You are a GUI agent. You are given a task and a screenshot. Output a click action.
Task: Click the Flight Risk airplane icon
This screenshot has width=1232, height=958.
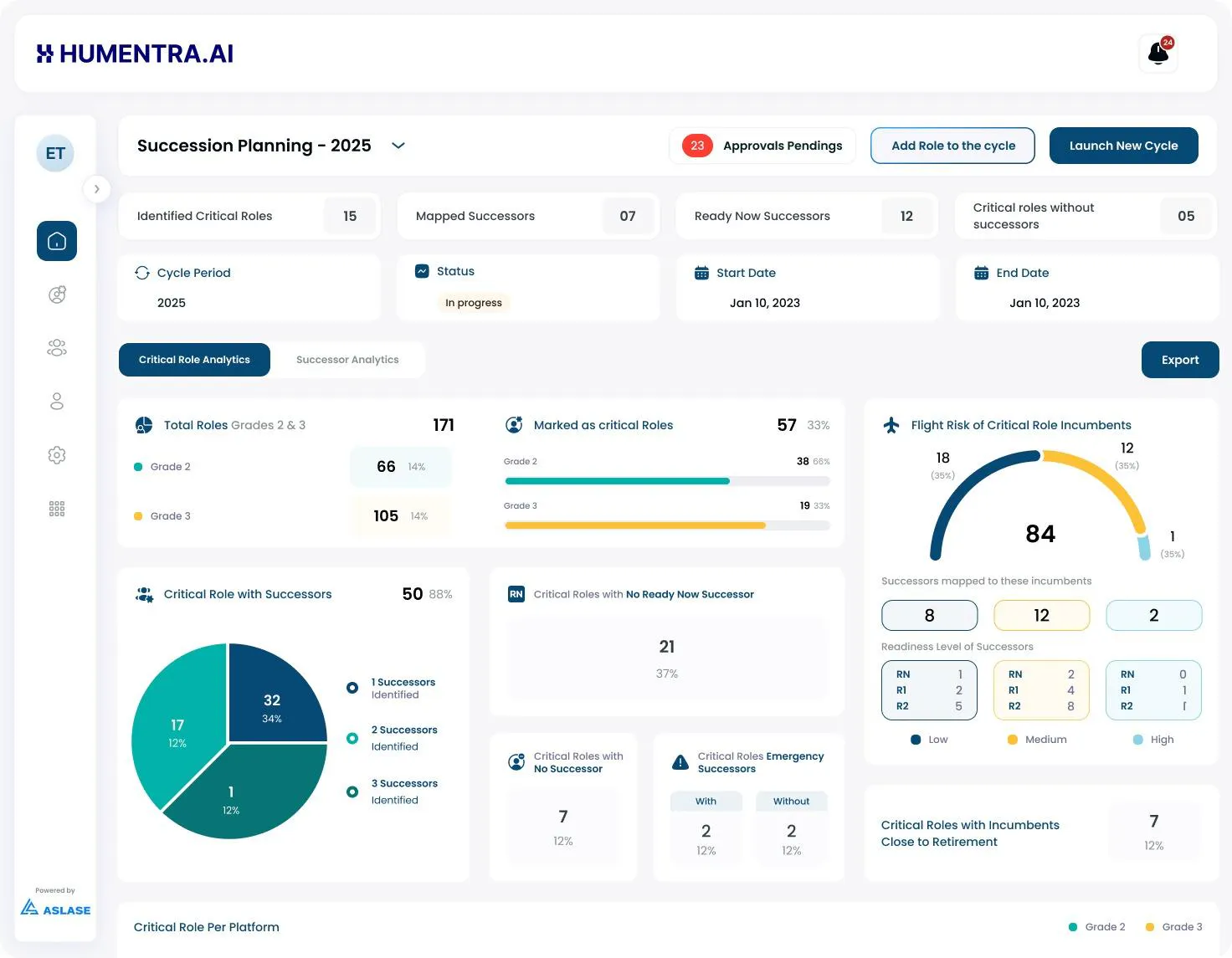891,425
